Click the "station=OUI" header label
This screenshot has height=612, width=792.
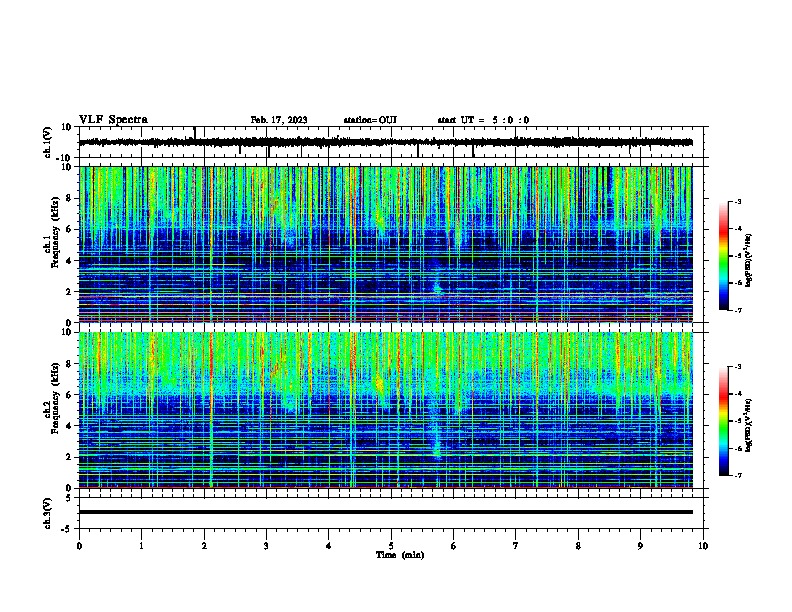pos(370,120)
